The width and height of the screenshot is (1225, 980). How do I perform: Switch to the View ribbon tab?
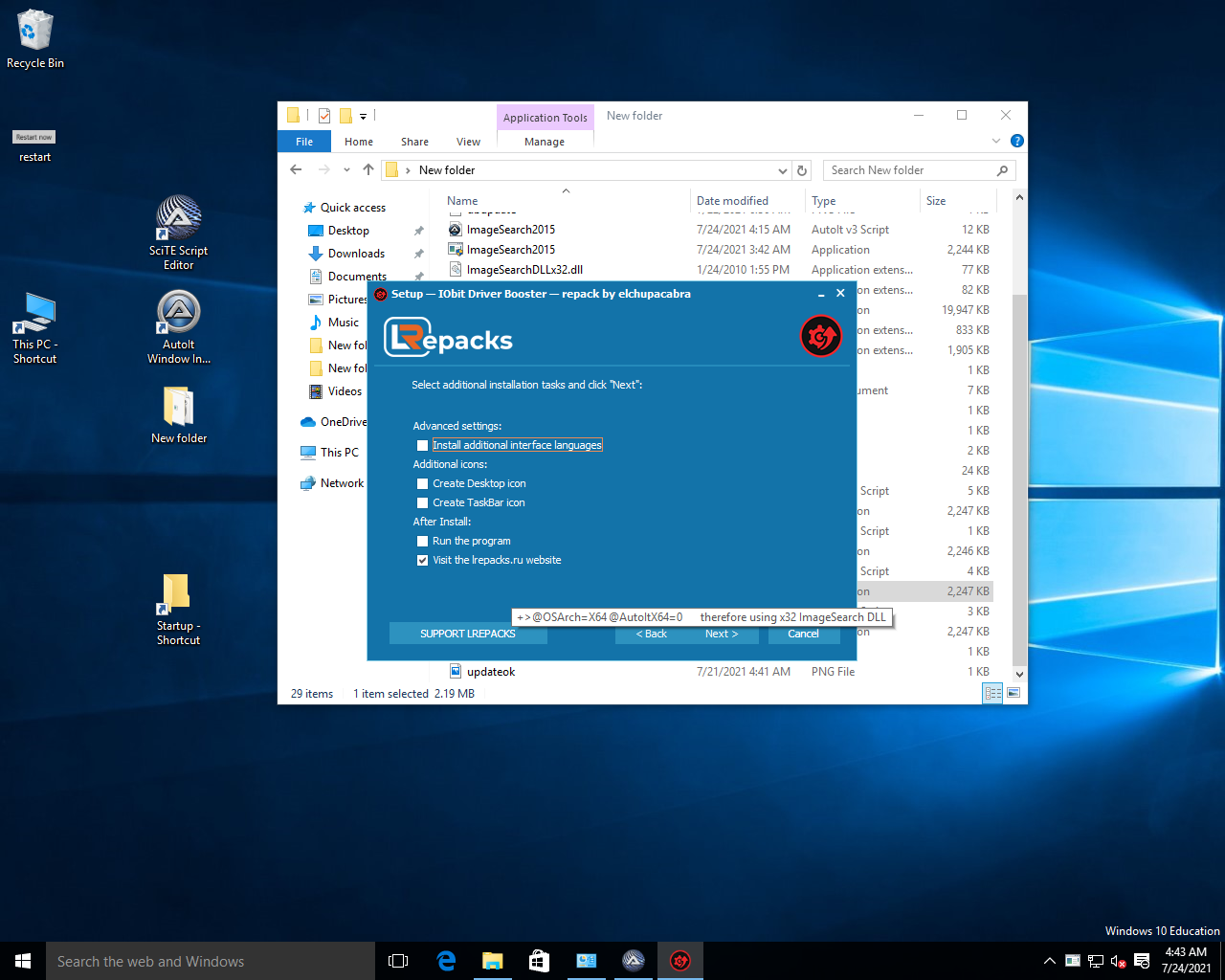pos(468,141)
